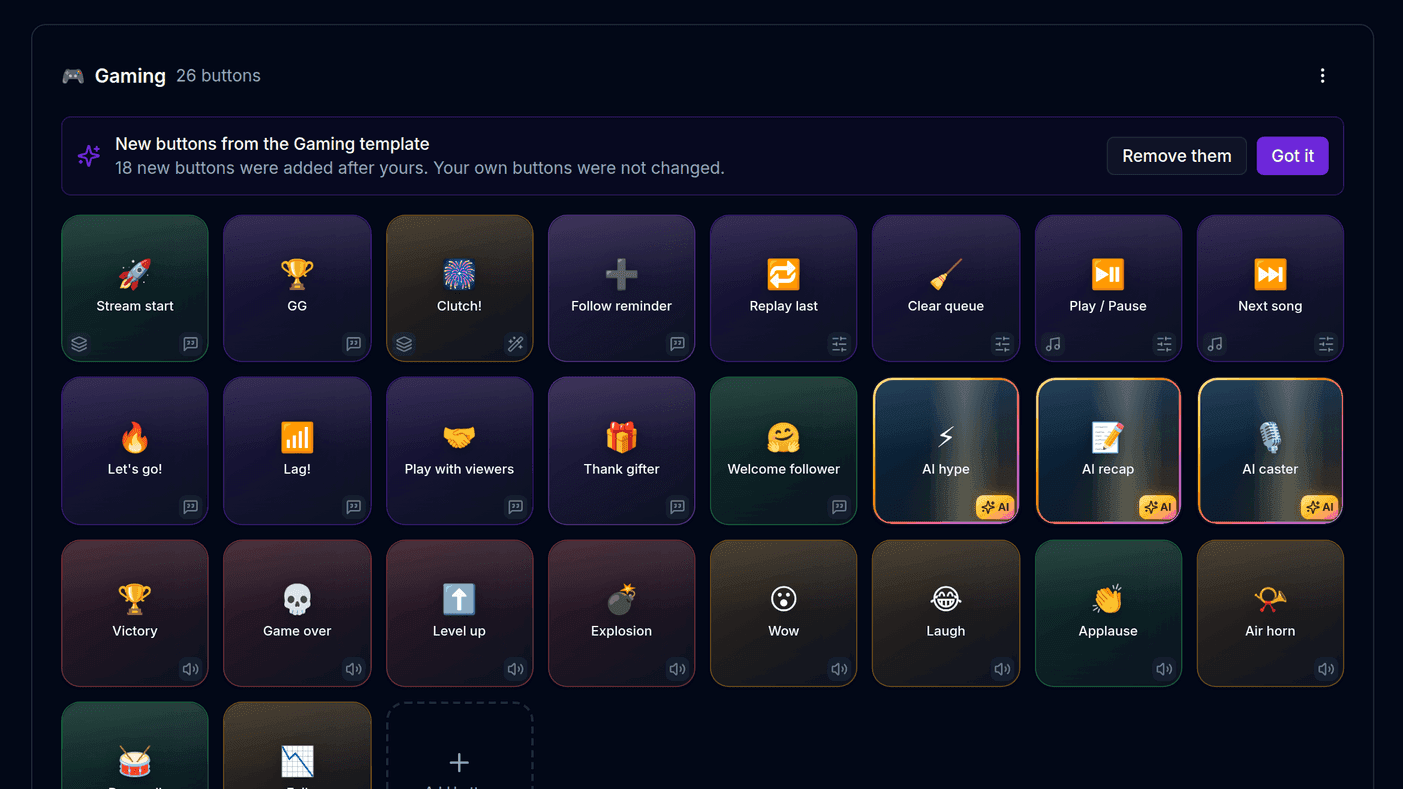Click the drum emoji tile in the last row
Screen dimensions: 1403x789
[135, 746]
